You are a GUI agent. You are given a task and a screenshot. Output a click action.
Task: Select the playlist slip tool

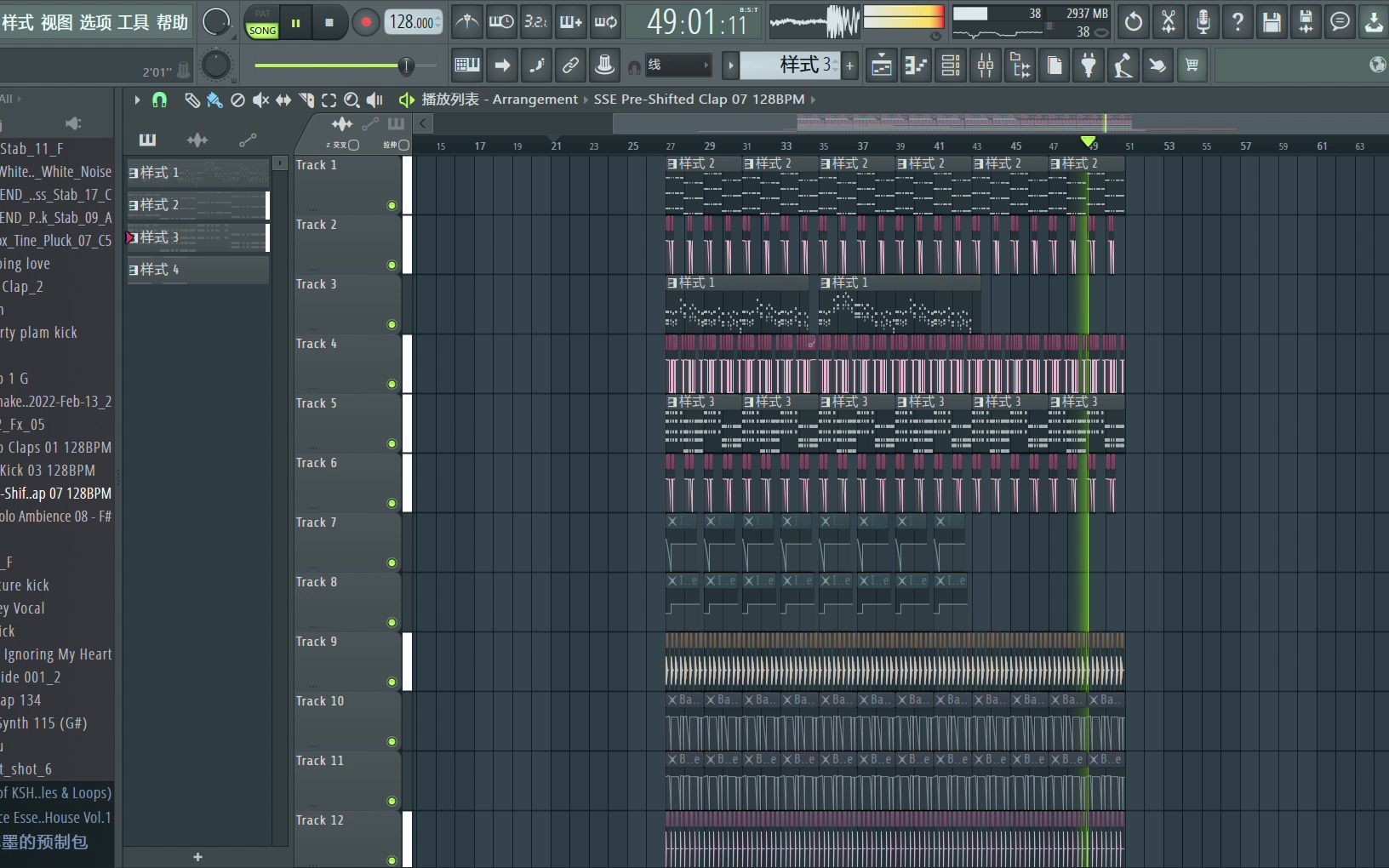pos(283,100)
